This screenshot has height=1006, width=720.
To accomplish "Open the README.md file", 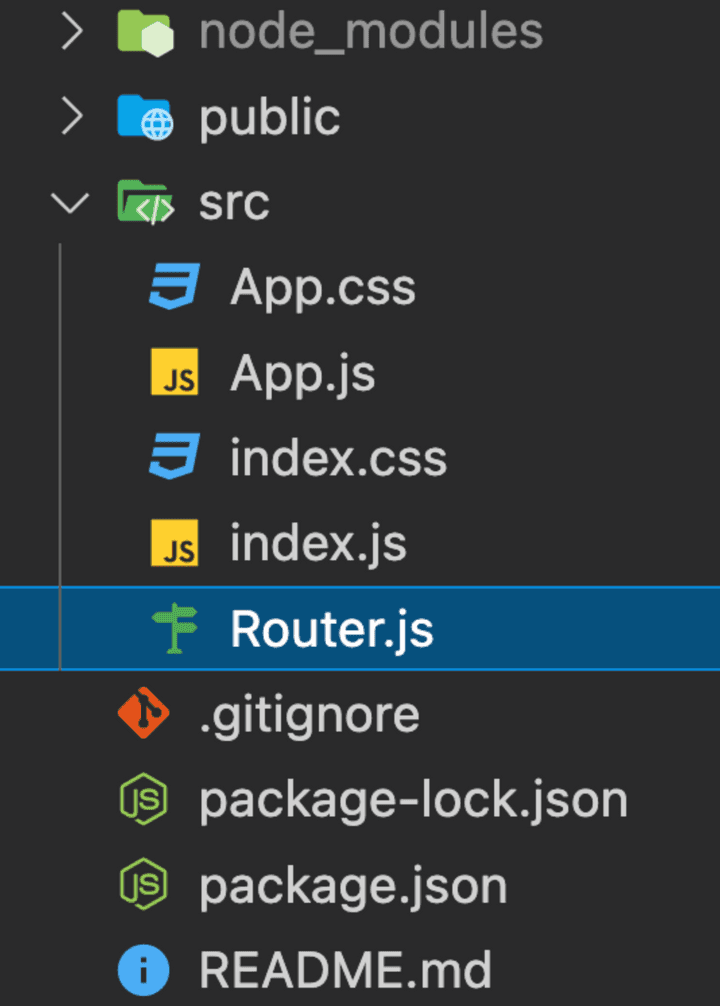I will (345, 971).
